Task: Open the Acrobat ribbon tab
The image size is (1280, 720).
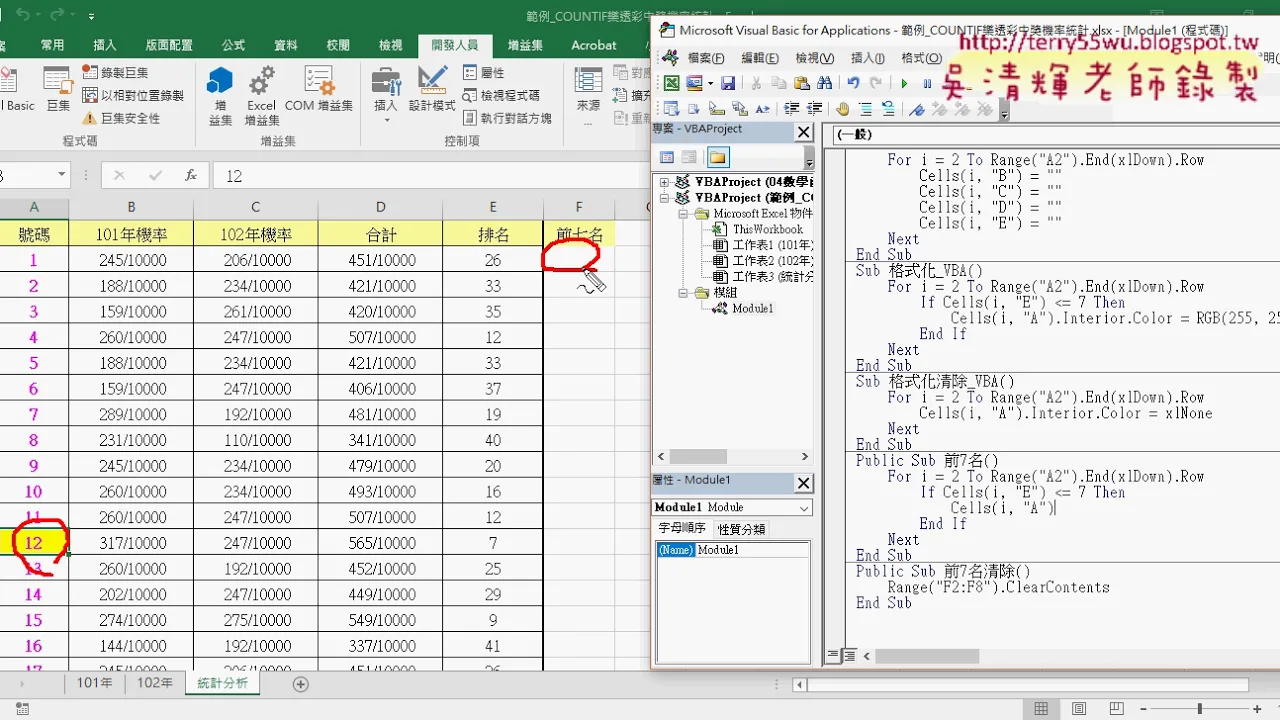Action: (594, 45)
